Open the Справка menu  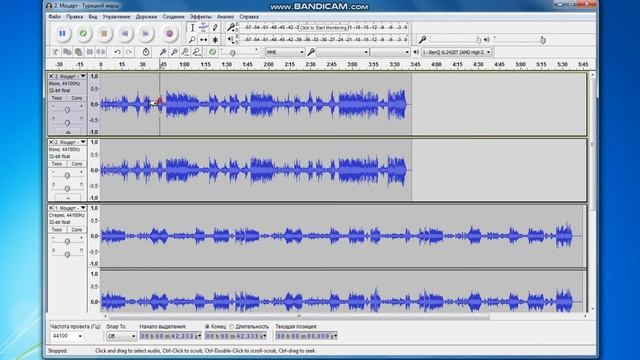pos(249,17)
